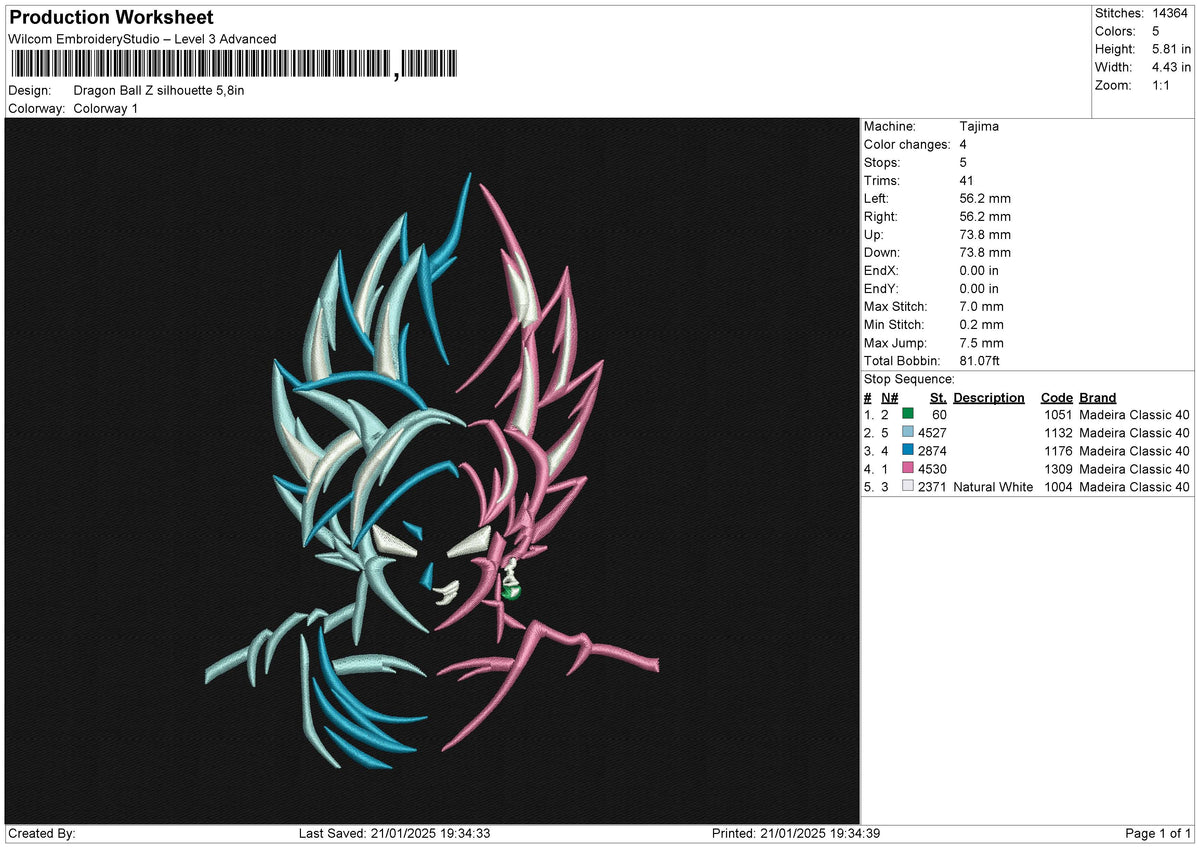
Task: Click the white swatch for Natural White
Action: tap(908, 486)
